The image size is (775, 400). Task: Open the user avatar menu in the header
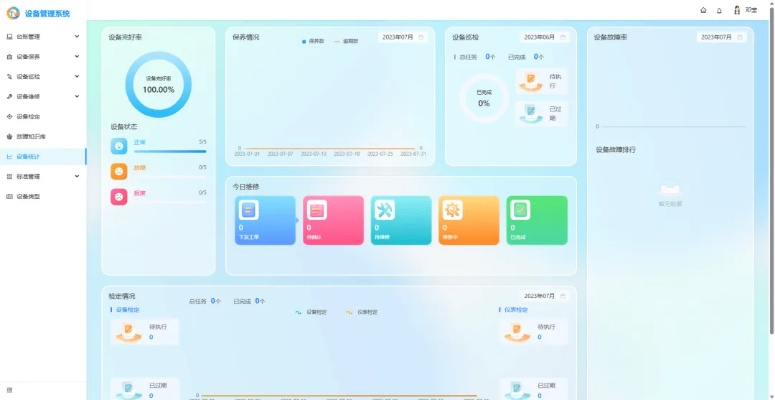point(737,10)
